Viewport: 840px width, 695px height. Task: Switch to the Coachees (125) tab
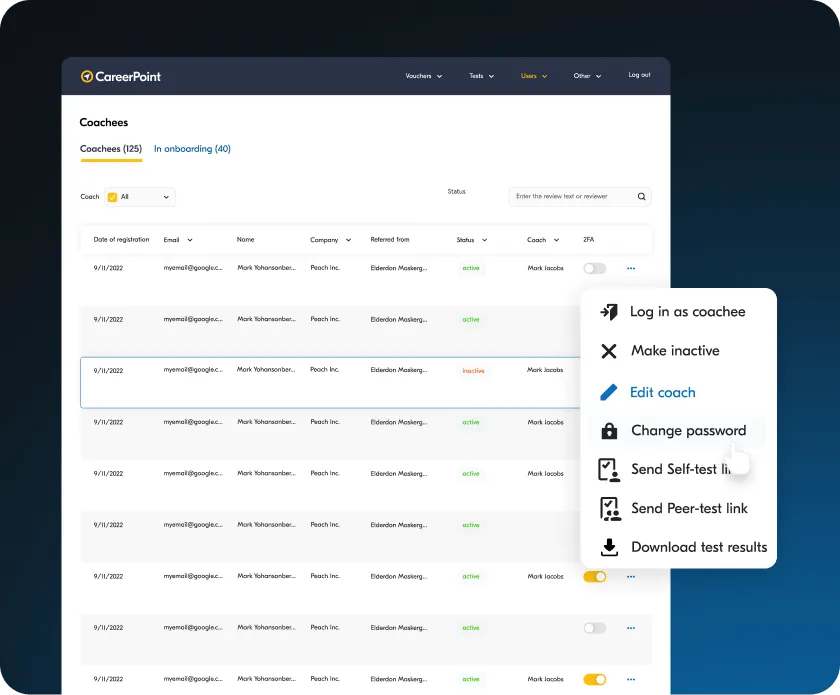(111, 149)
